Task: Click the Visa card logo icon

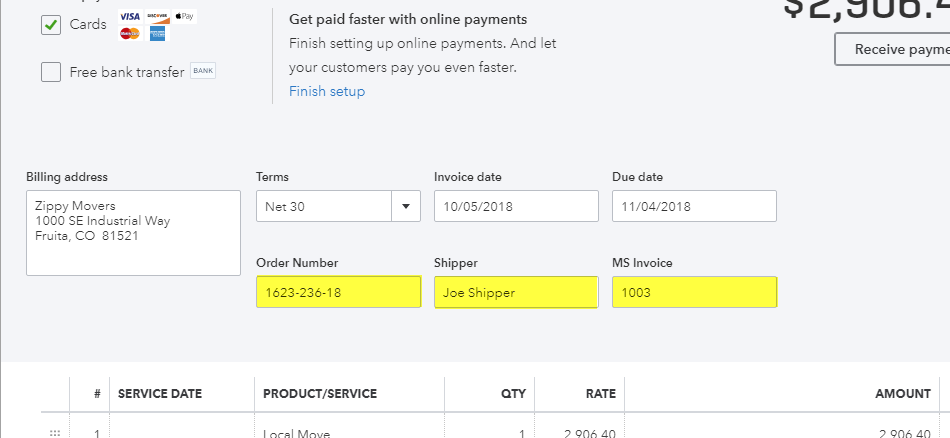Action: coord(129,17)
